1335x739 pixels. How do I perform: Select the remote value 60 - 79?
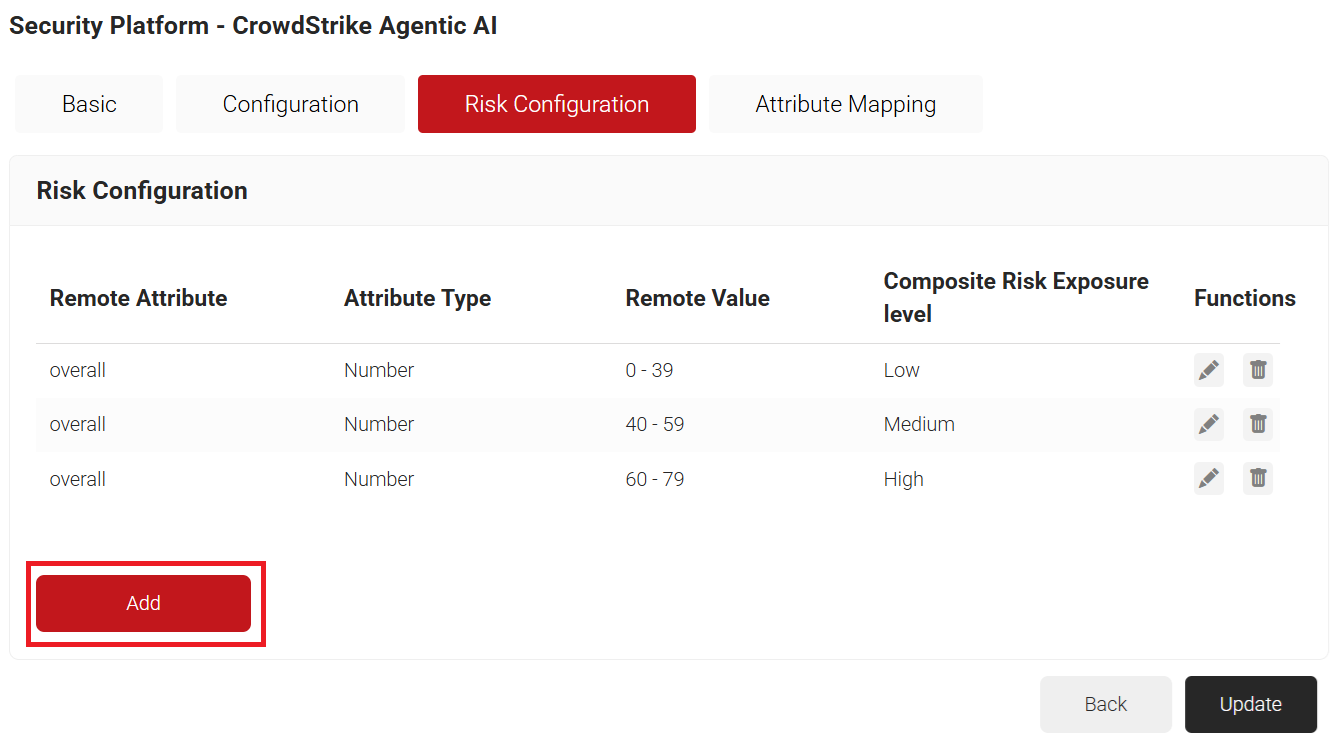[x=655, y=479]
